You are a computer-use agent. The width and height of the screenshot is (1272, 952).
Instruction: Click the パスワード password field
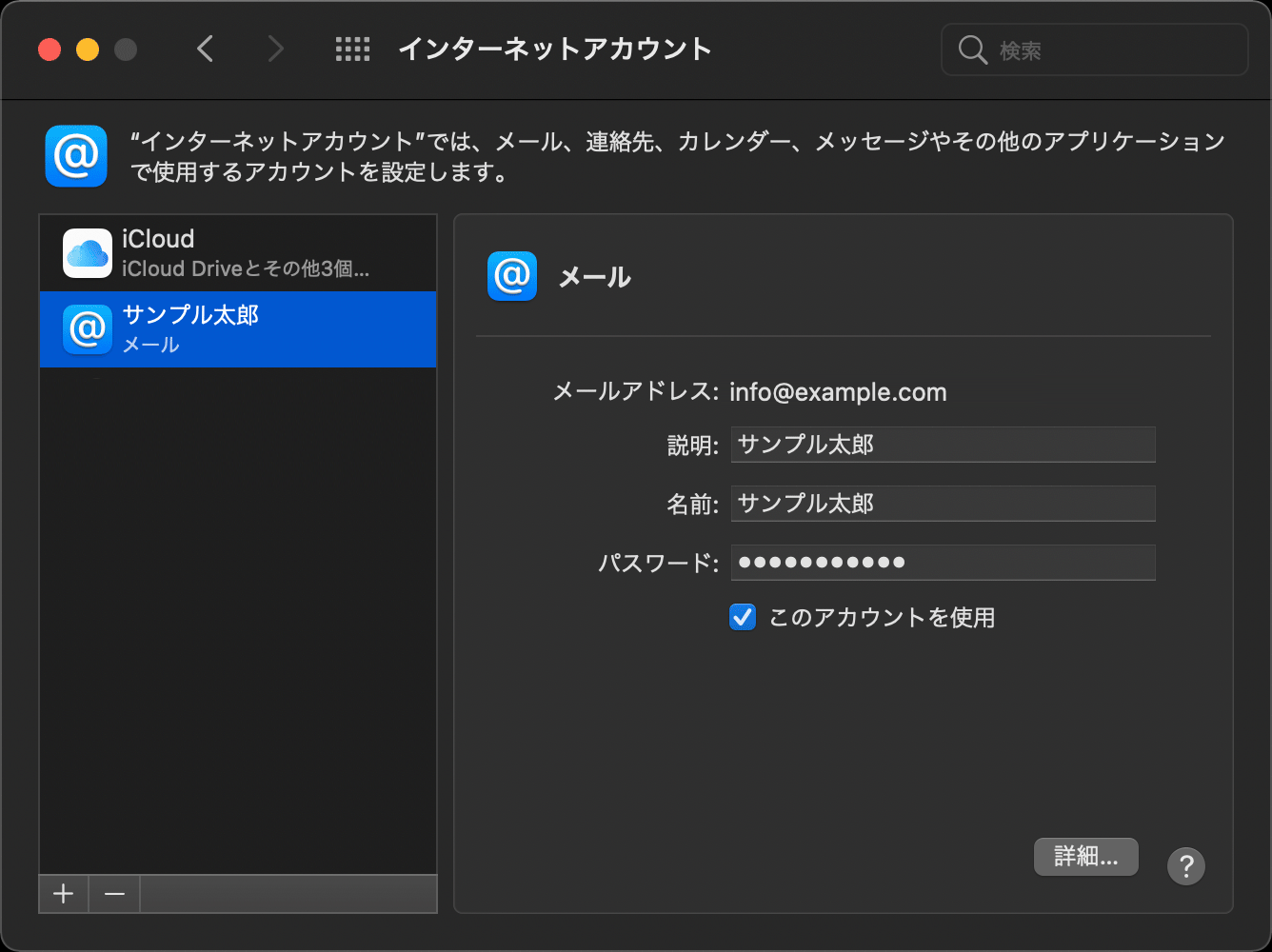(943, 563)
